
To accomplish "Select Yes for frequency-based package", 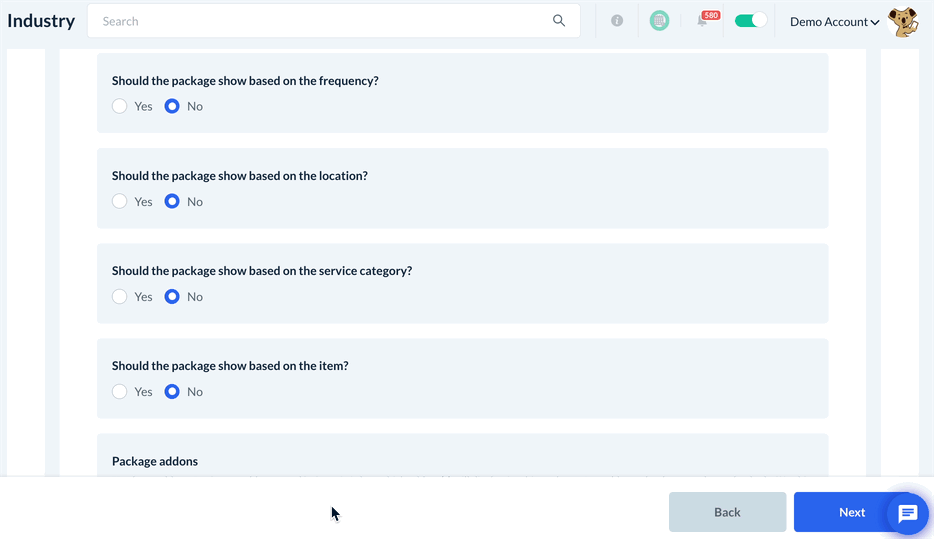I will pos(120,106).
